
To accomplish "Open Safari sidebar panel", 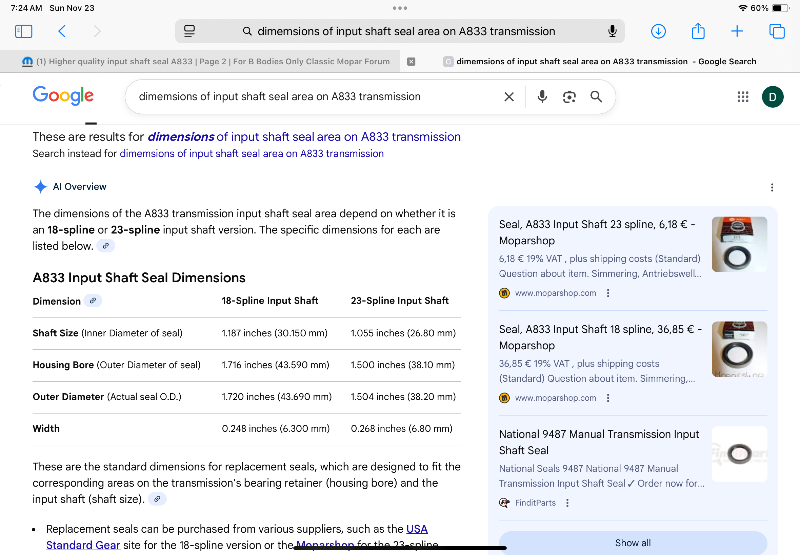I will pos(23,32).
